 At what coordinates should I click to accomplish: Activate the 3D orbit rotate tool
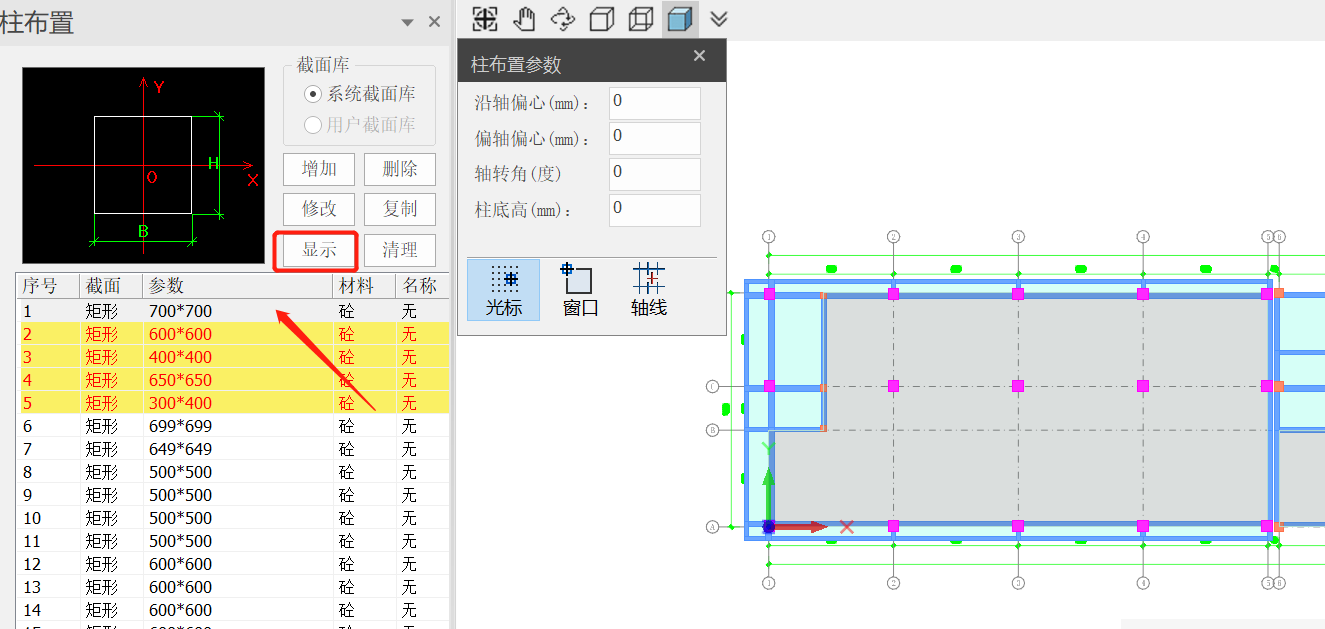tap(564, 19)
